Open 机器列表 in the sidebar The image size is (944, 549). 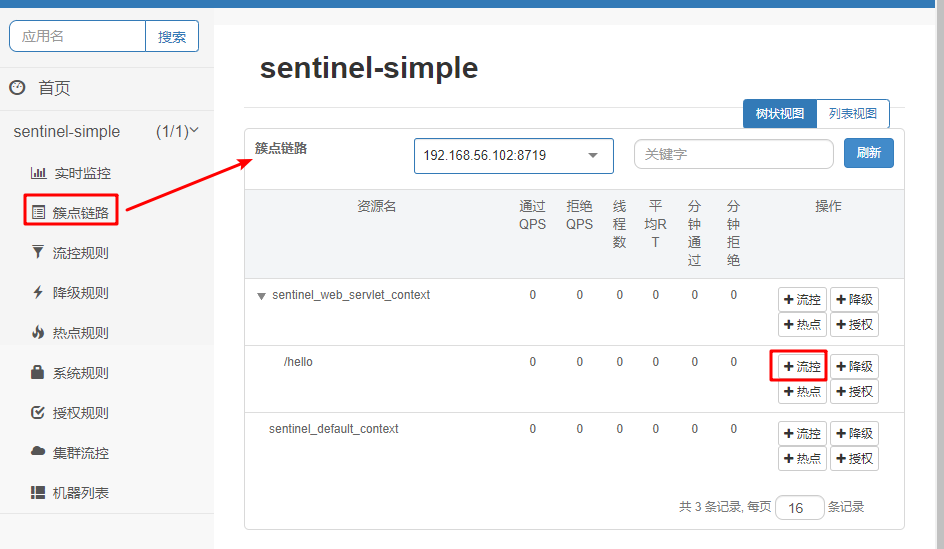pos(81,493)
